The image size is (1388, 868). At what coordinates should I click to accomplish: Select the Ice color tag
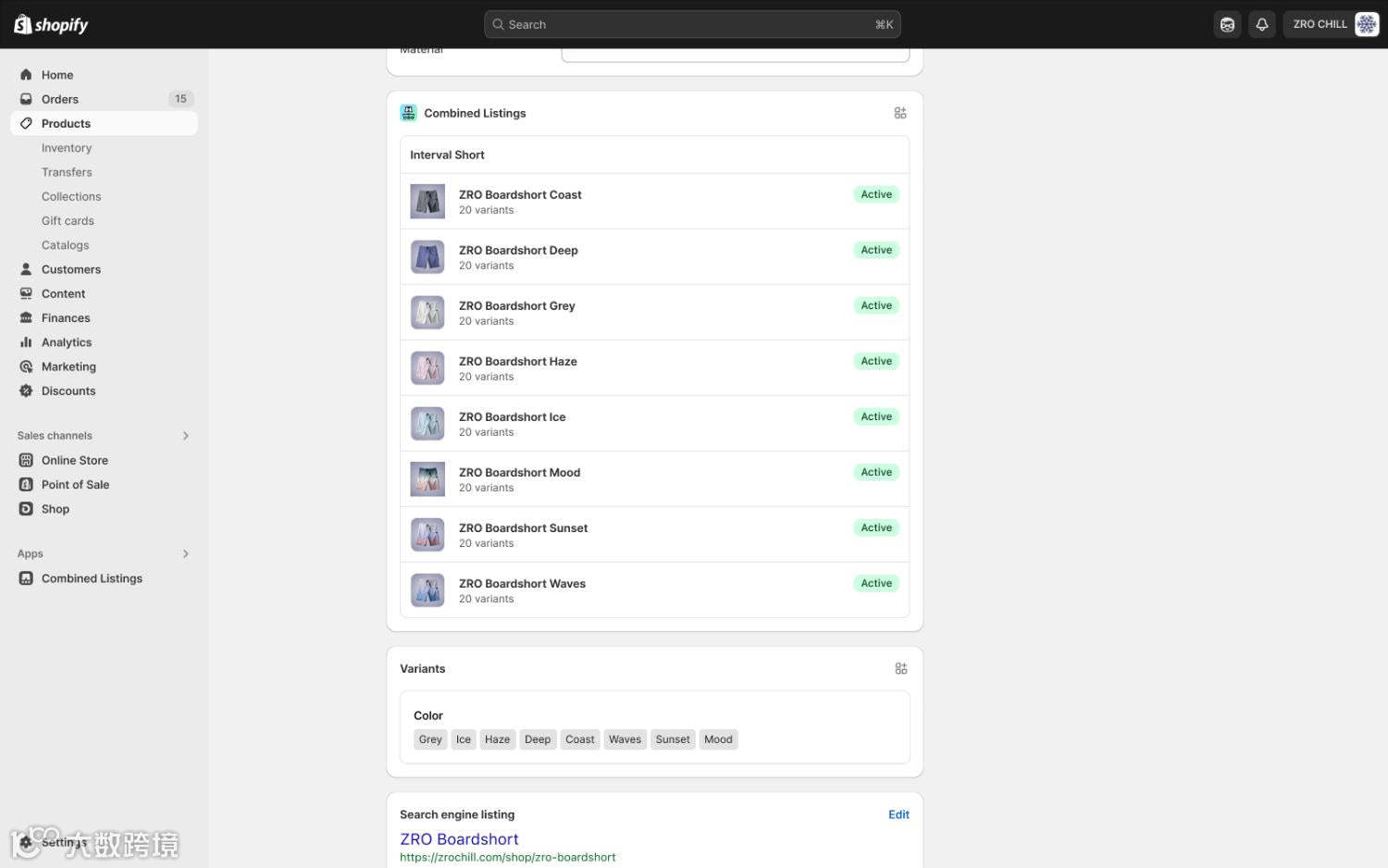[464, 739]
